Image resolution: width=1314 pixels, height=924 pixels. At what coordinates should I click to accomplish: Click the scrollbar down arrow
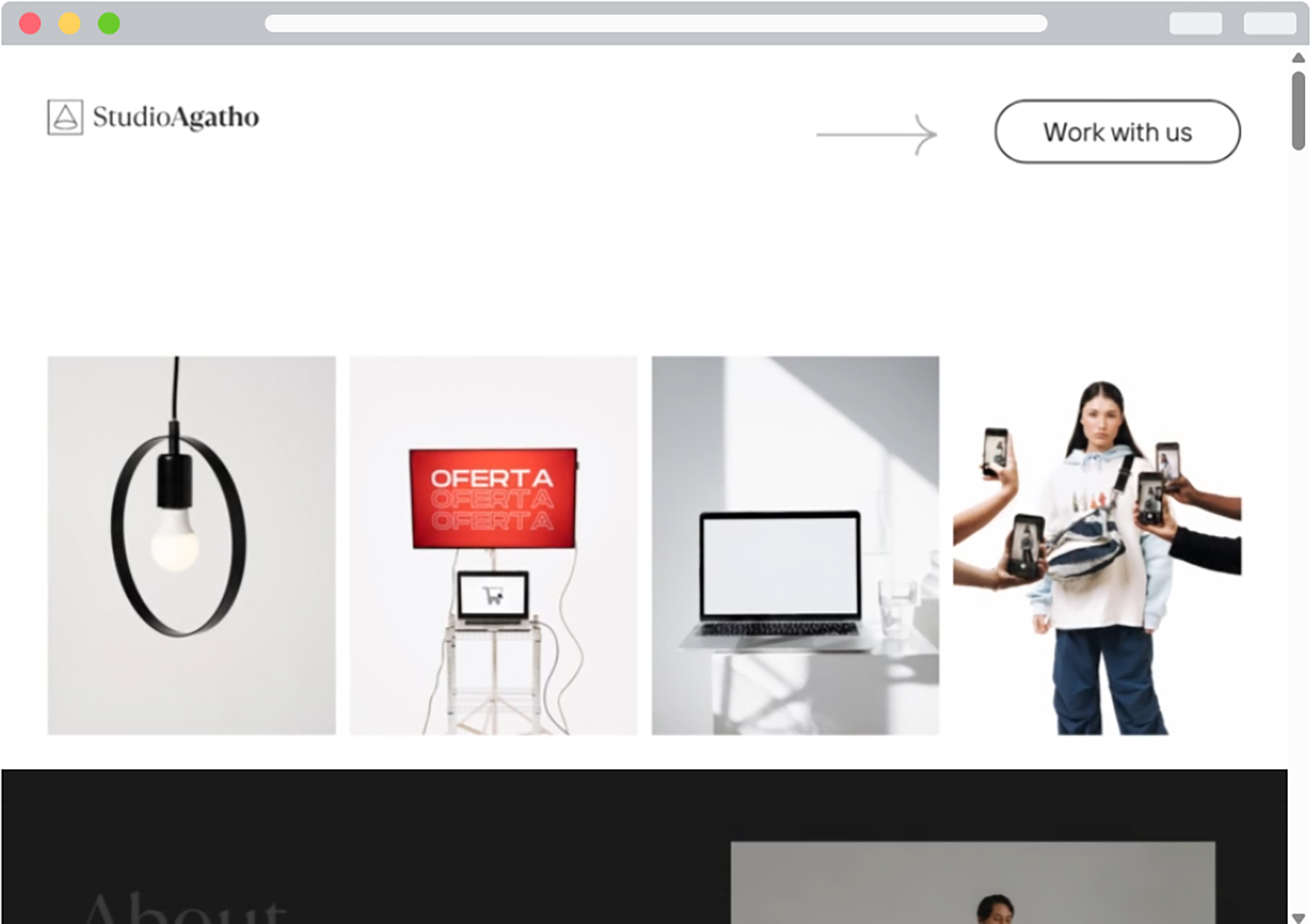pyautogui.click(x=1298, y=917)
